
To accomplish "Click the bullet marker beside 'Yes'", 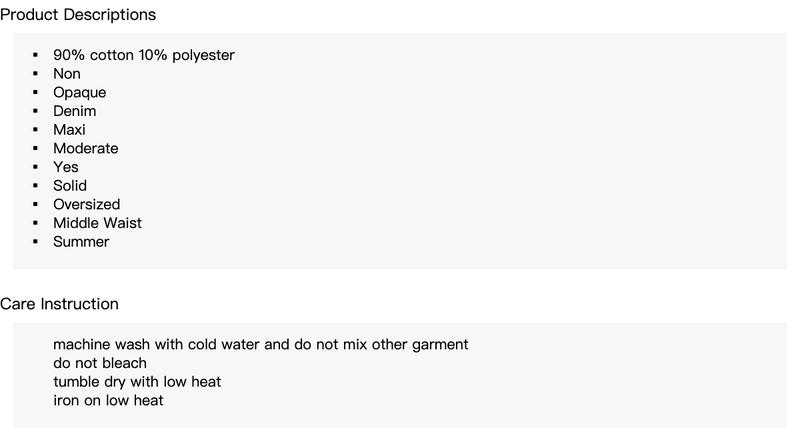I will 35,168.
